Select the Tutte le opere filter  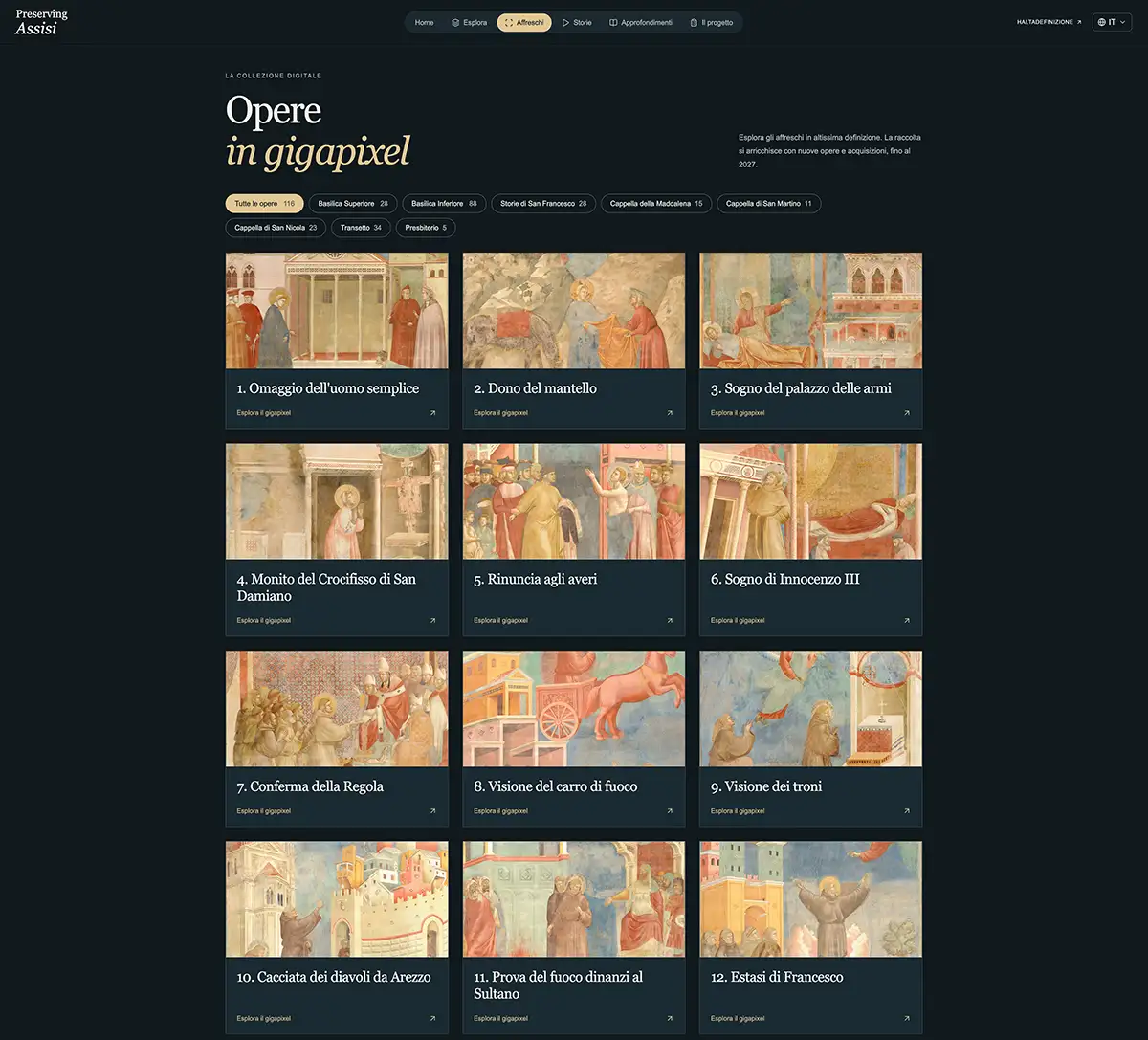tap(264, 204)
